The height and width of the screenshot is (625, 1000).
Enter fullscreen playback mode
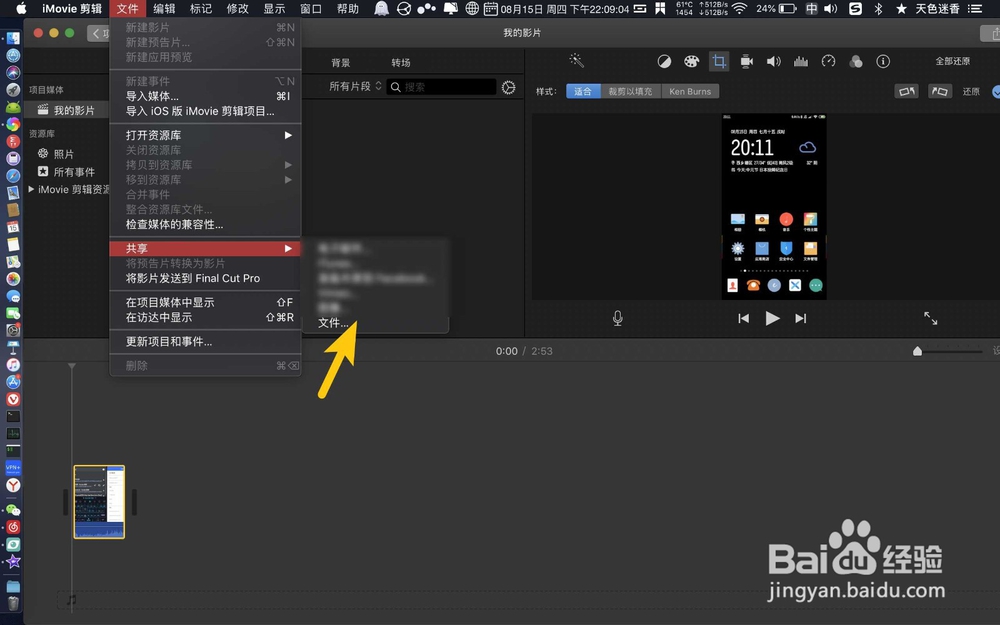pyautogui.click(x=930, y=318)
